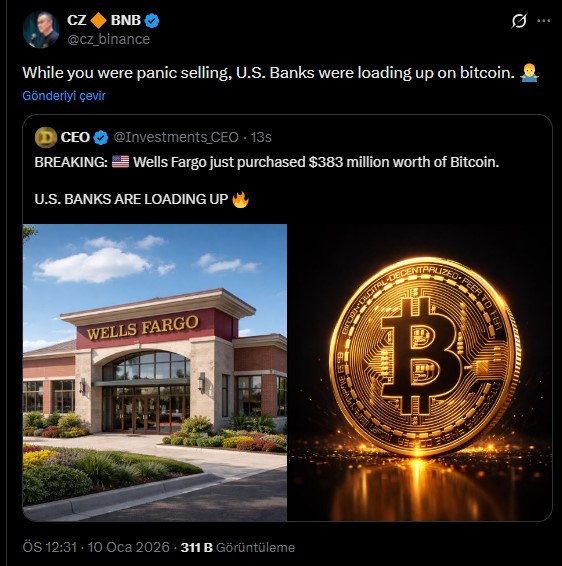Open @Investments_CEO handle in quoted post
This screenshot has height=566, width=562.
click(x=176, y=137)
